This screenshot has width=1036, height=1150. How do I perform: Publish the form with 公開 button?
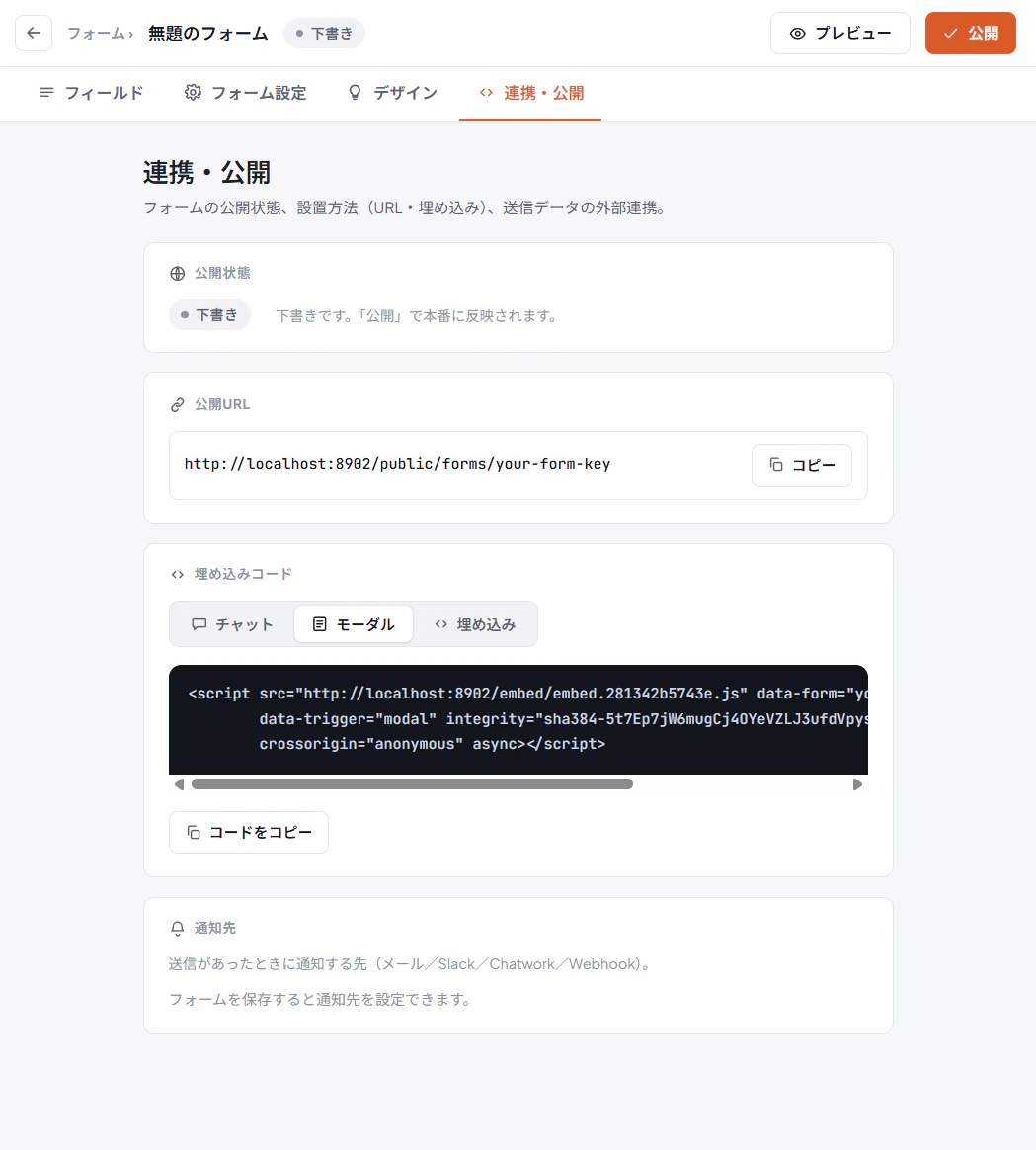tap(970, 33)
